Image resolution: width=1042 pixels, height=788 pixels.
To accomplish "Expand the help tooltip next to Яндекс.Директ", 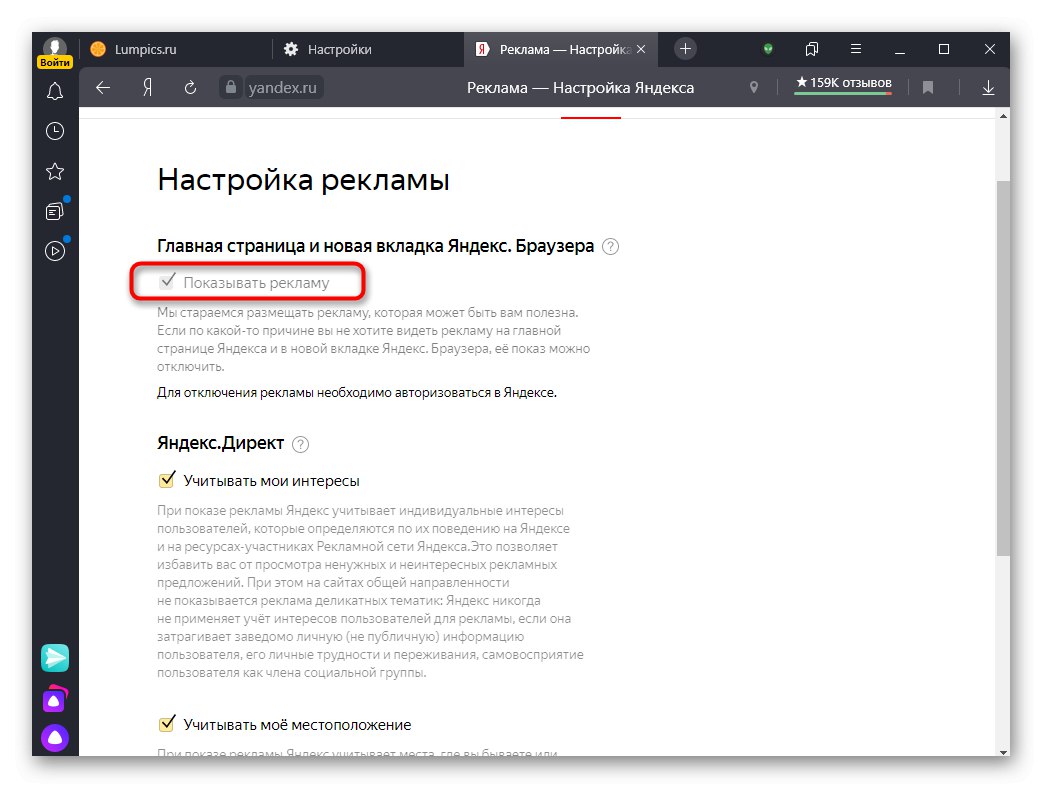I will (x=300, y=443).
